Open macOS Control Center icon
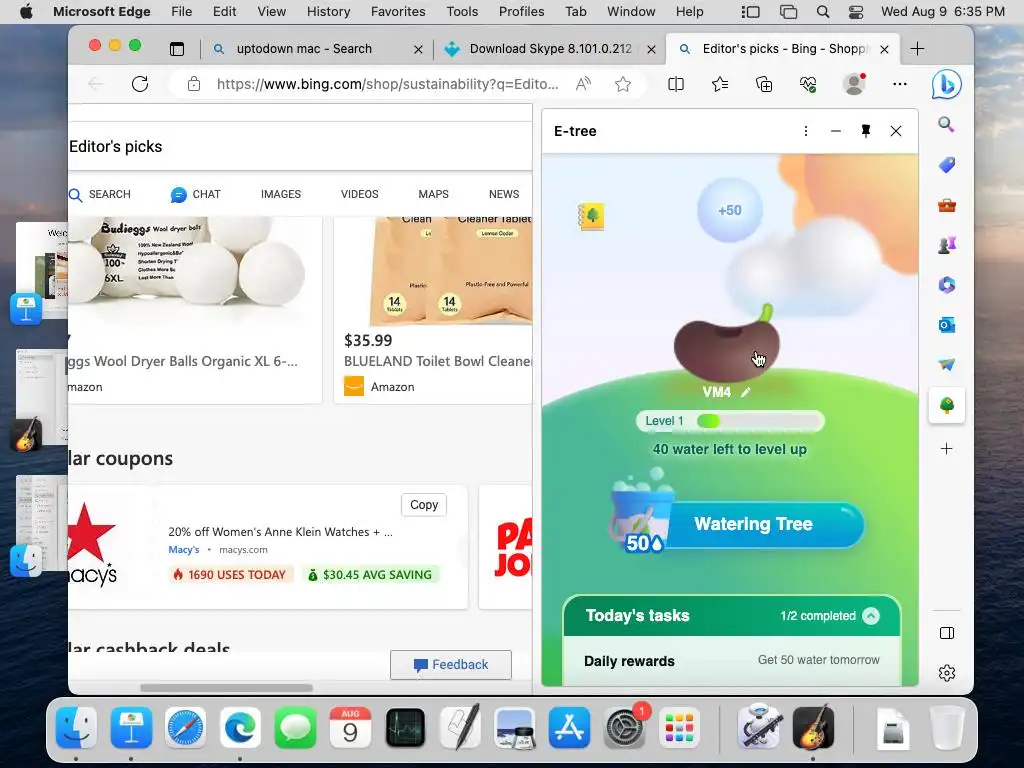The height and width of the screenshot is (768, 1024). click(856, 12)
